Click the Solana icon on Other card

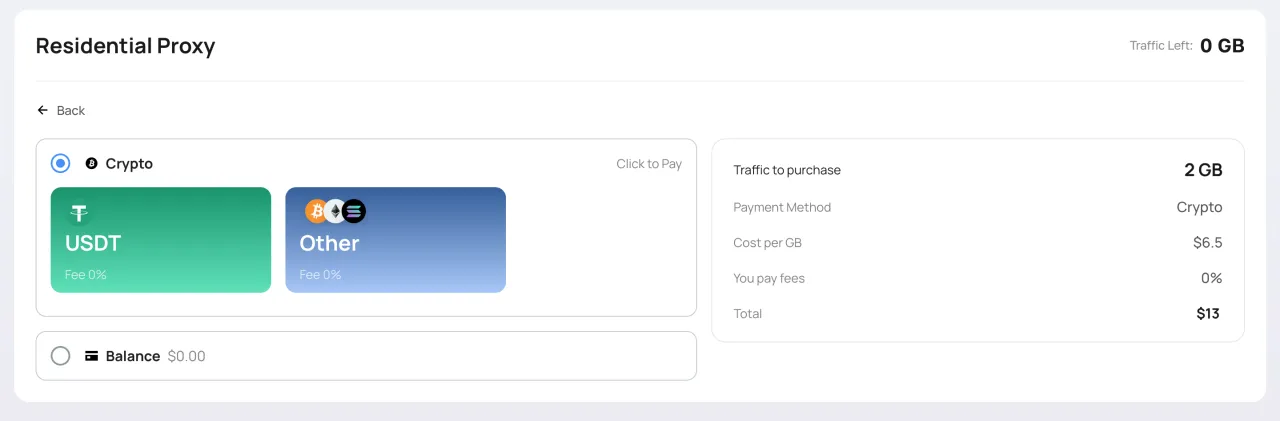354,211
